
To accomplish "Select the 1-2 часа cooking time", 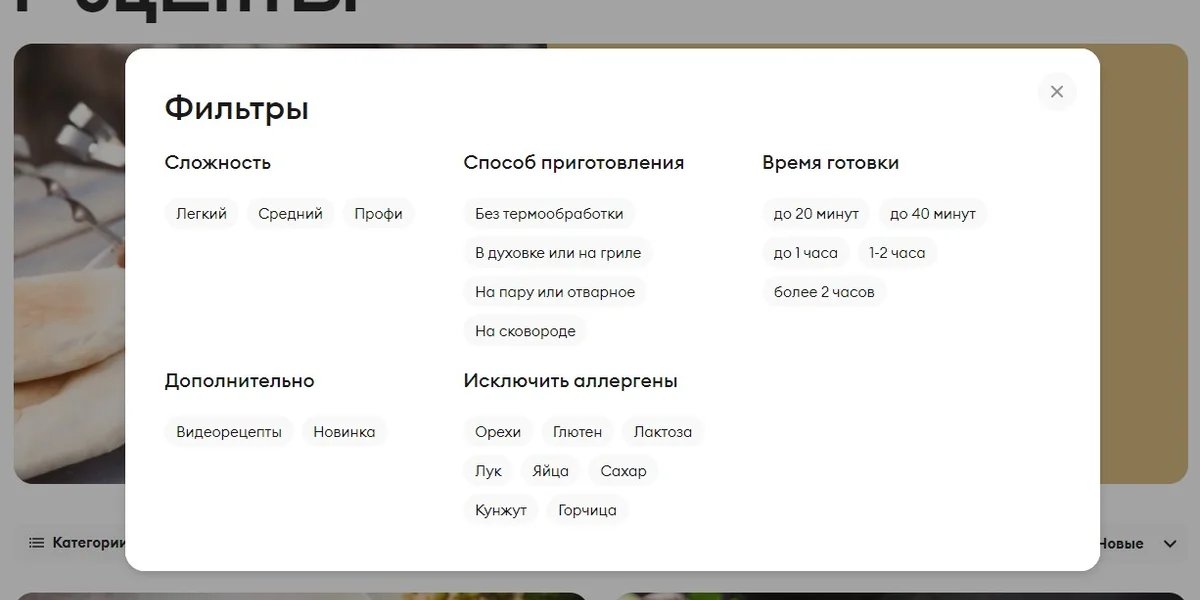I will pos(897,252).
